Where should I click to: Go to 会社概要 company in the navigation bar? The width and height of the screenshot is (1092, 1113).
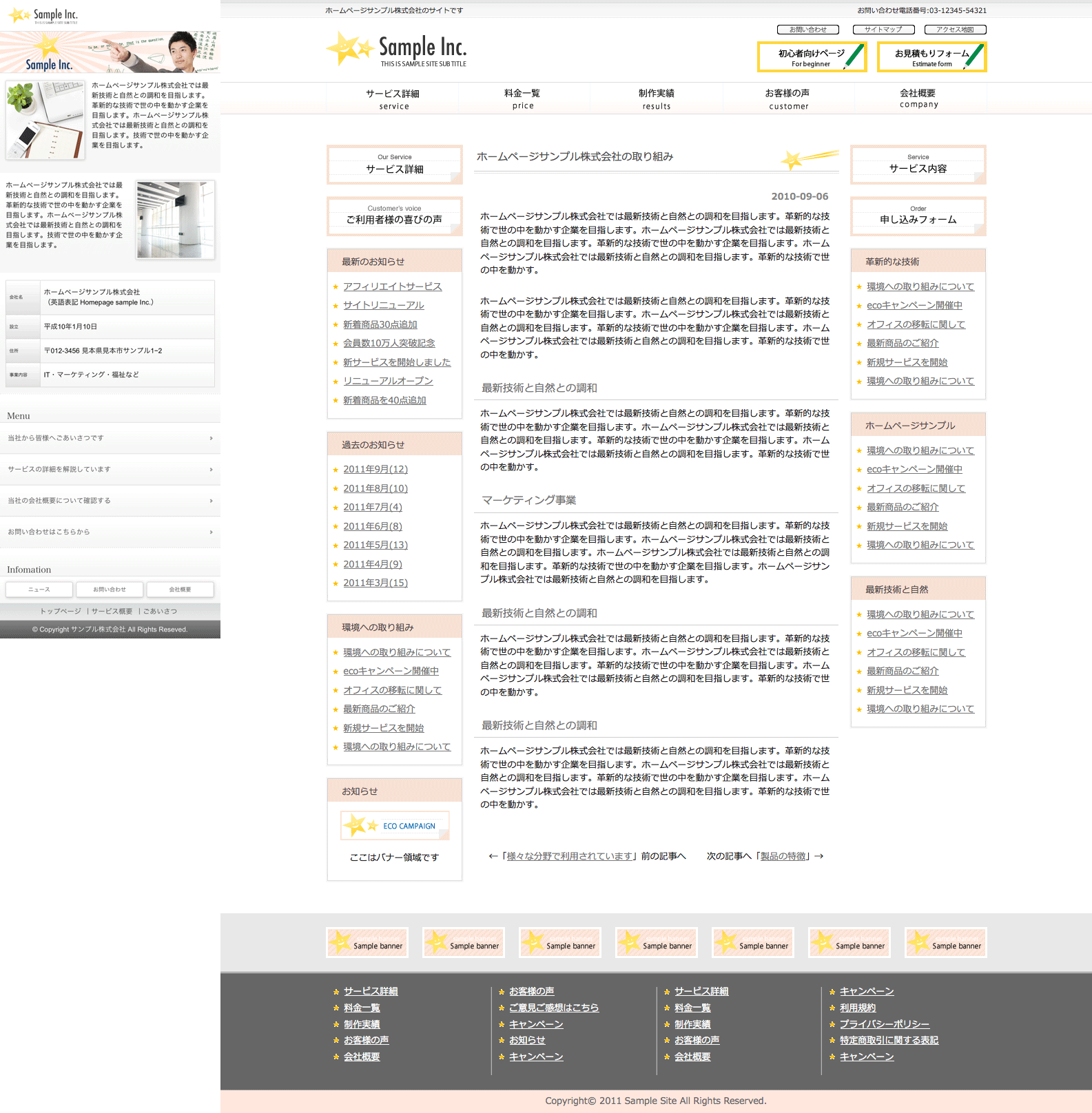click(918, 98)
